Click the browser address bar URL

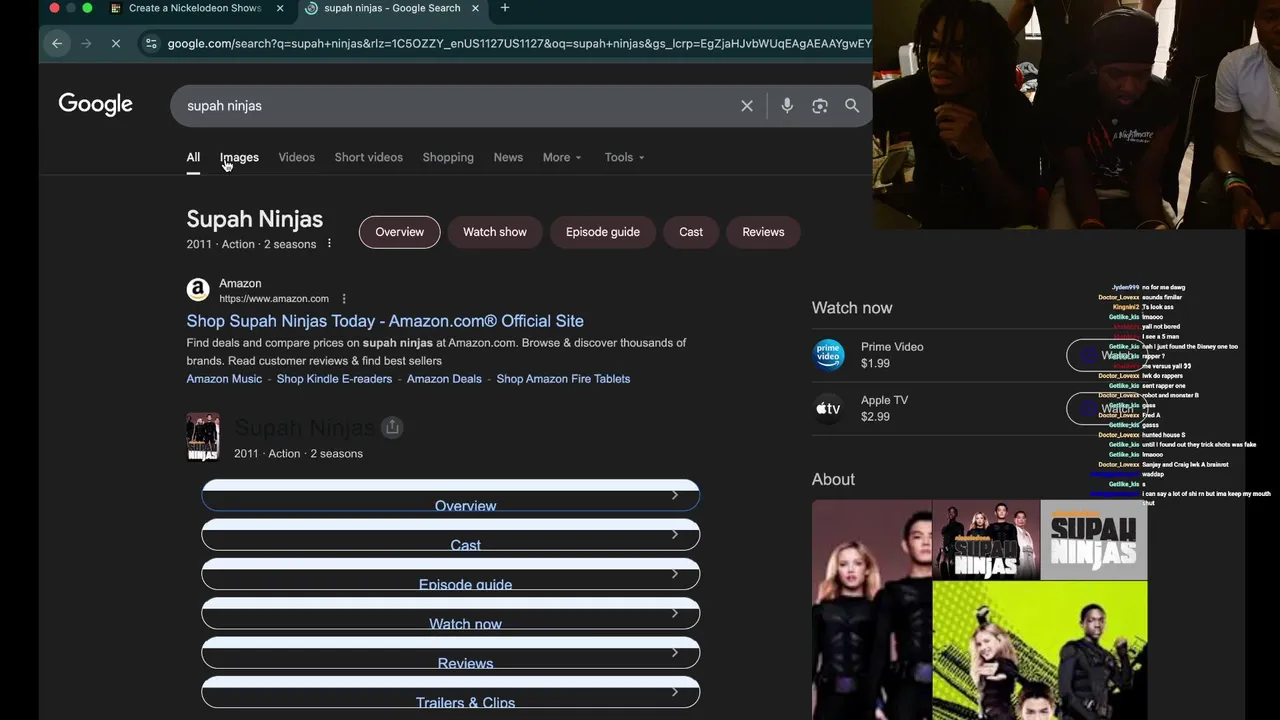point(519,43)
